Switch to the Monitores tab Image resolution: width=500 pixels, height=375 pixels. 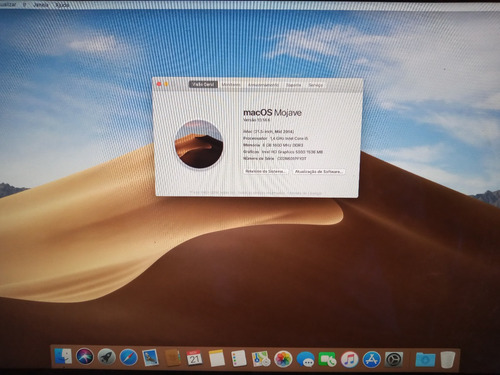pos(231,85)
